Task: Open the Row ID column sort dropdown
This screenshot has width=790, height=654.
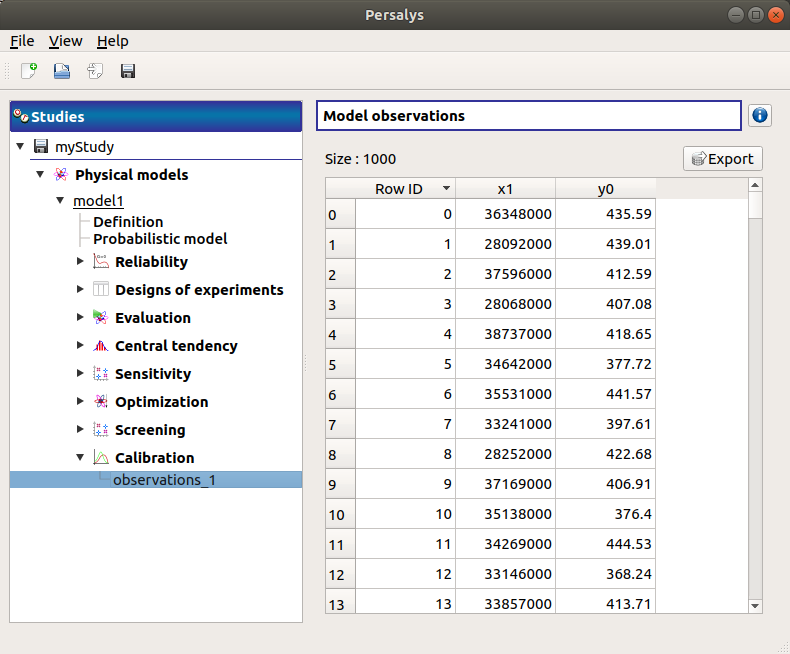Action: click(x=446, y=188)
